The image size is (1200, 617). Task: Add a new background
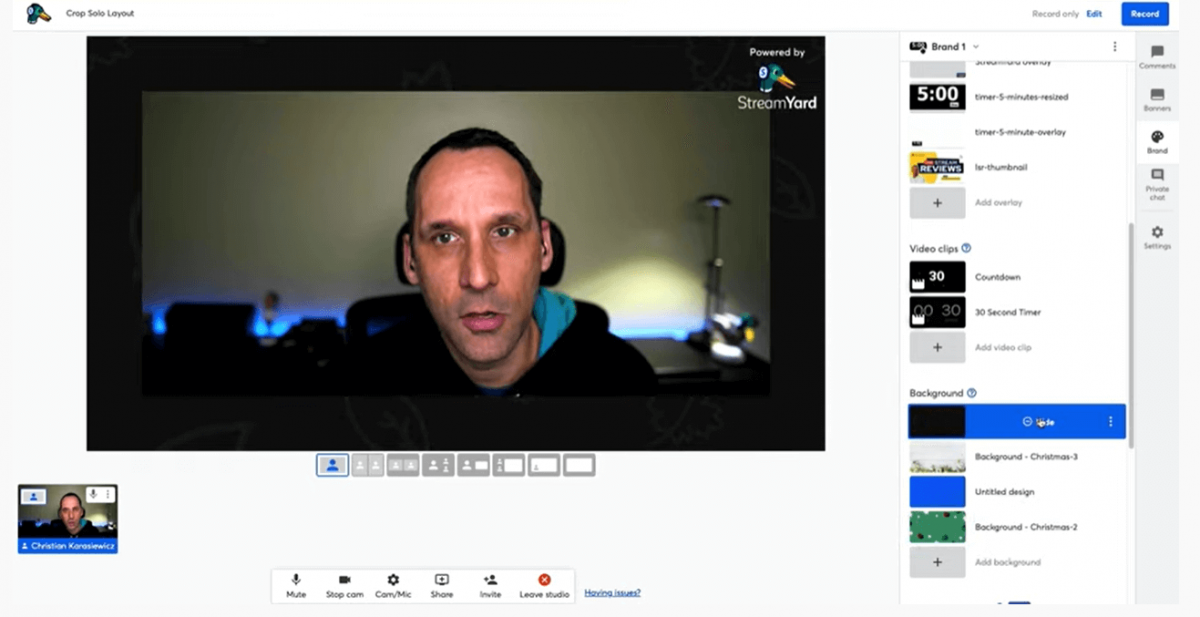tap(937, 562)
